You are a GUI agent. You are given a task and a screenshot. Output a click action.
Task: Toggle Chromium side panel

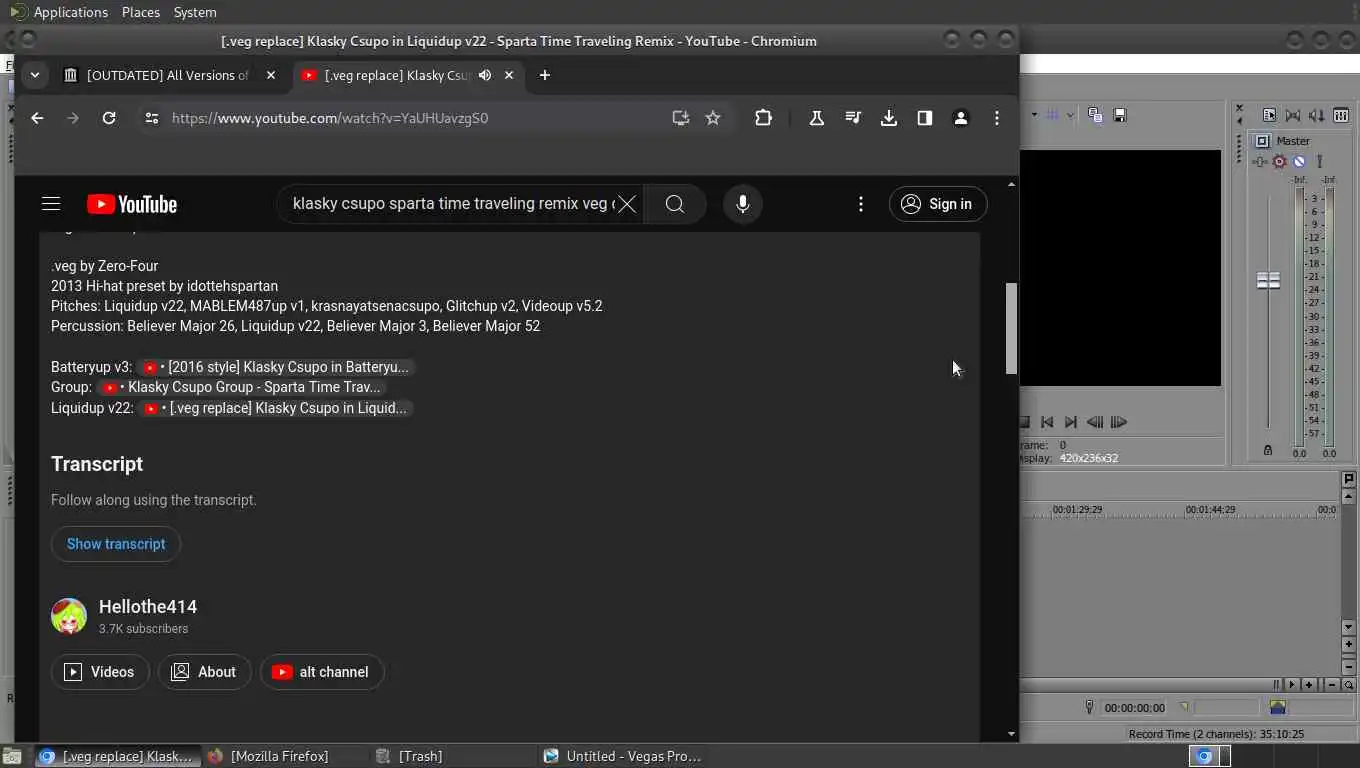(925, 118)
